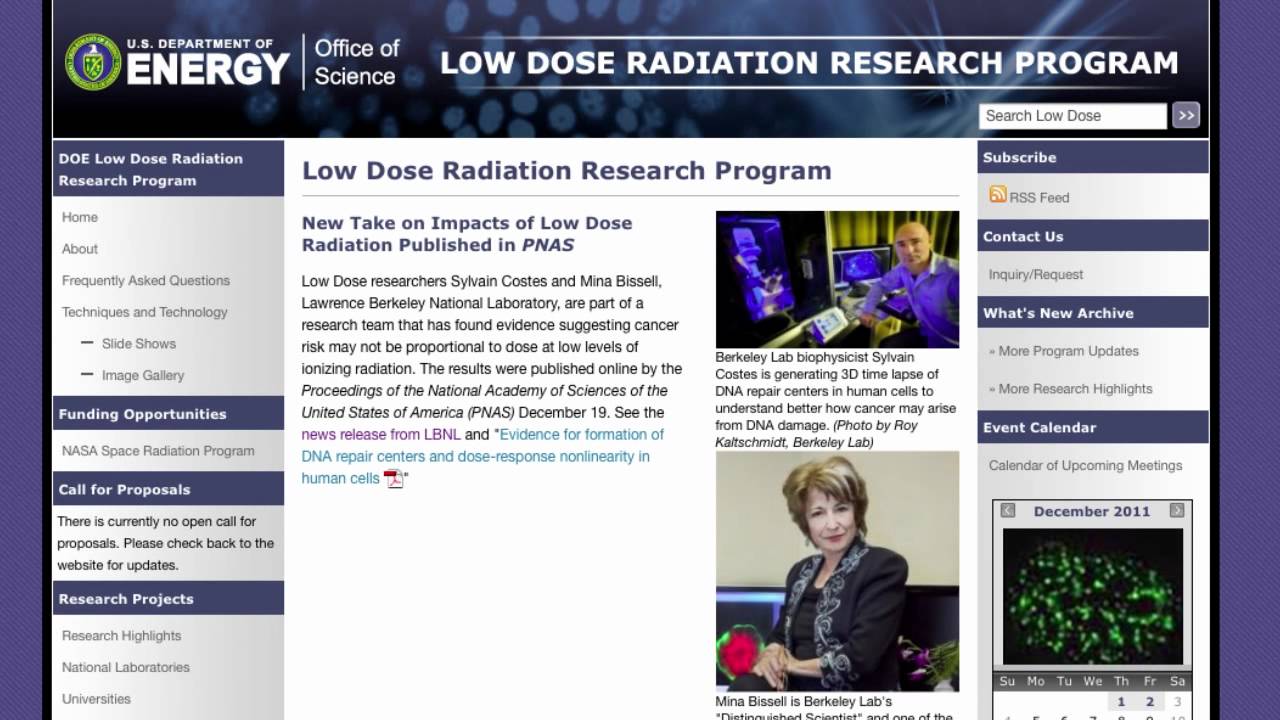The height and width of the screenshot is (720, 1280).
Task: Open Evidence for formation of DNA repair link
Action: coord(482,457)
